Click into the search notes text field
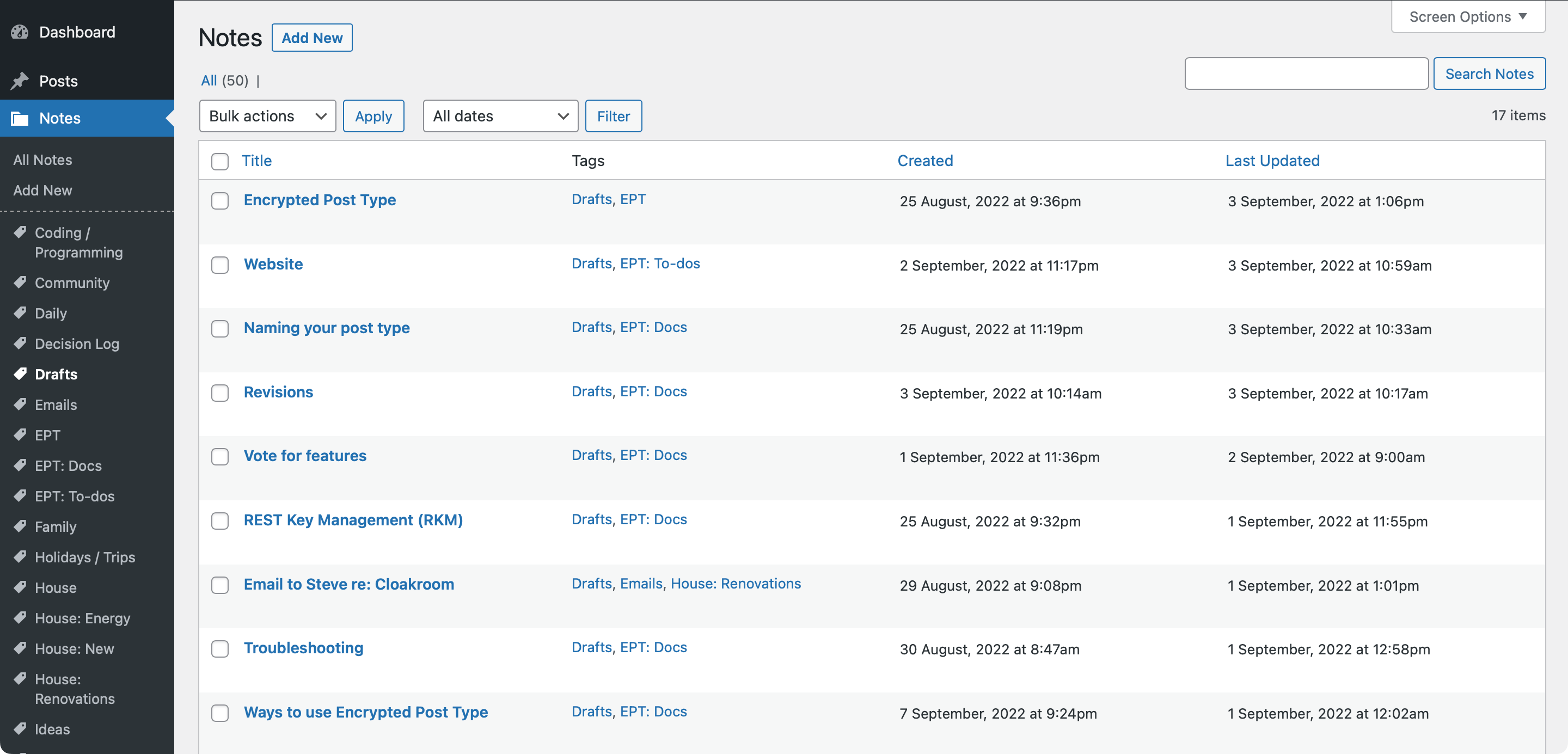The height and width of the screenshot is (754, 1568). (x=1306, y=73)
